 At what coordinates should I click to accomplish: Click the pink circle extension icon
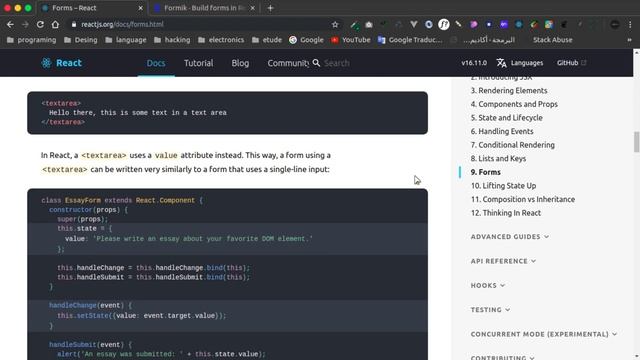tap(473, 24)
